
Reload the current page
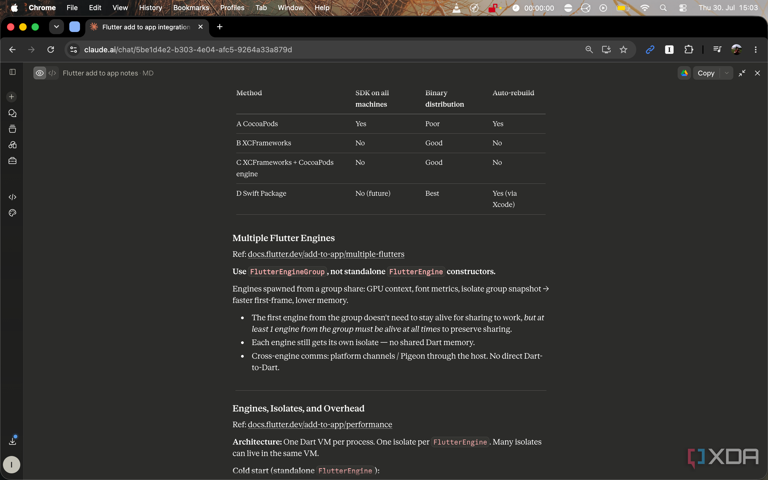point(50,49)
